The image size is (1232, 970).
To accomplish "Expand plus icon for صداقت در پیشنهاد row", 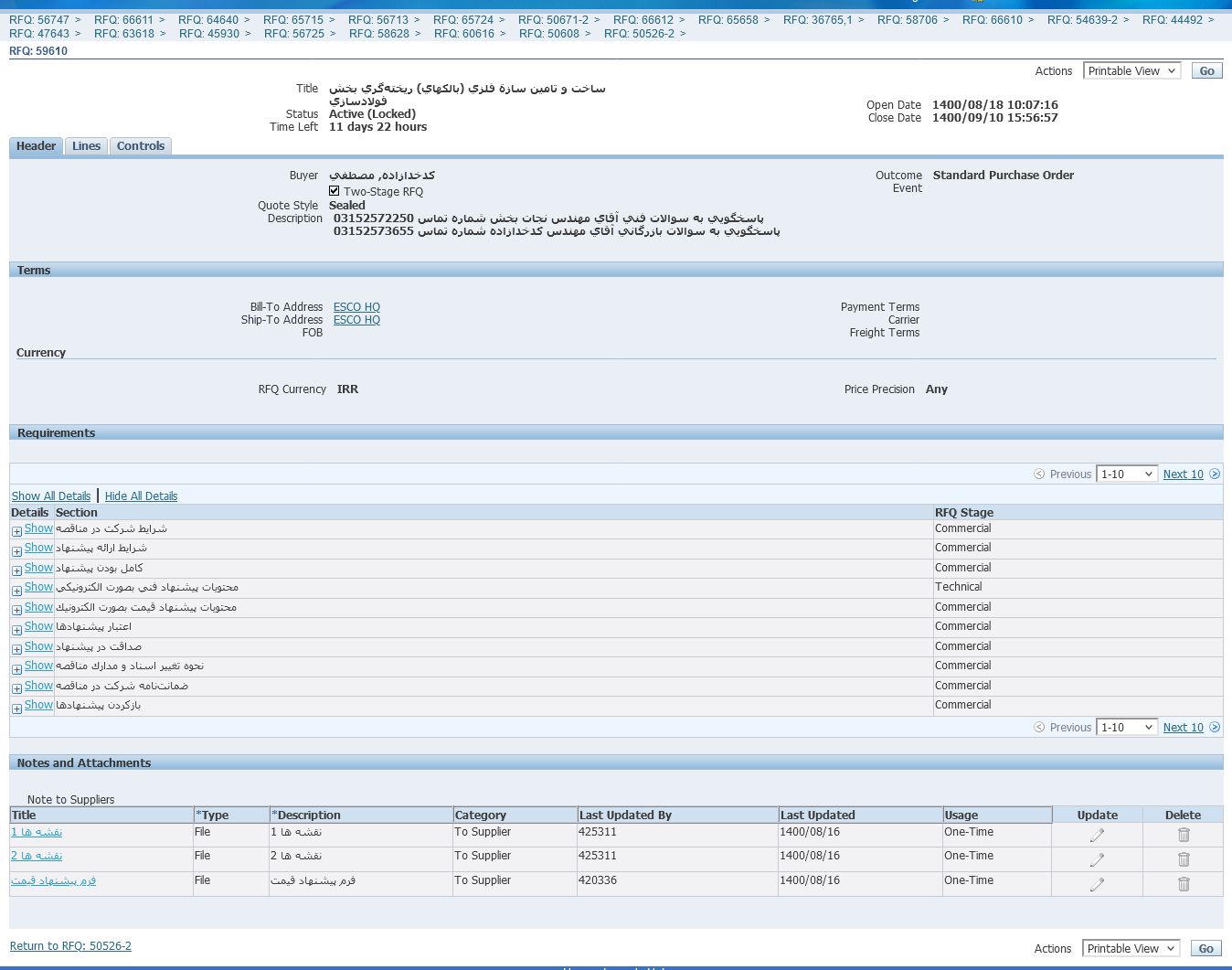I will (x=16, y=649).
